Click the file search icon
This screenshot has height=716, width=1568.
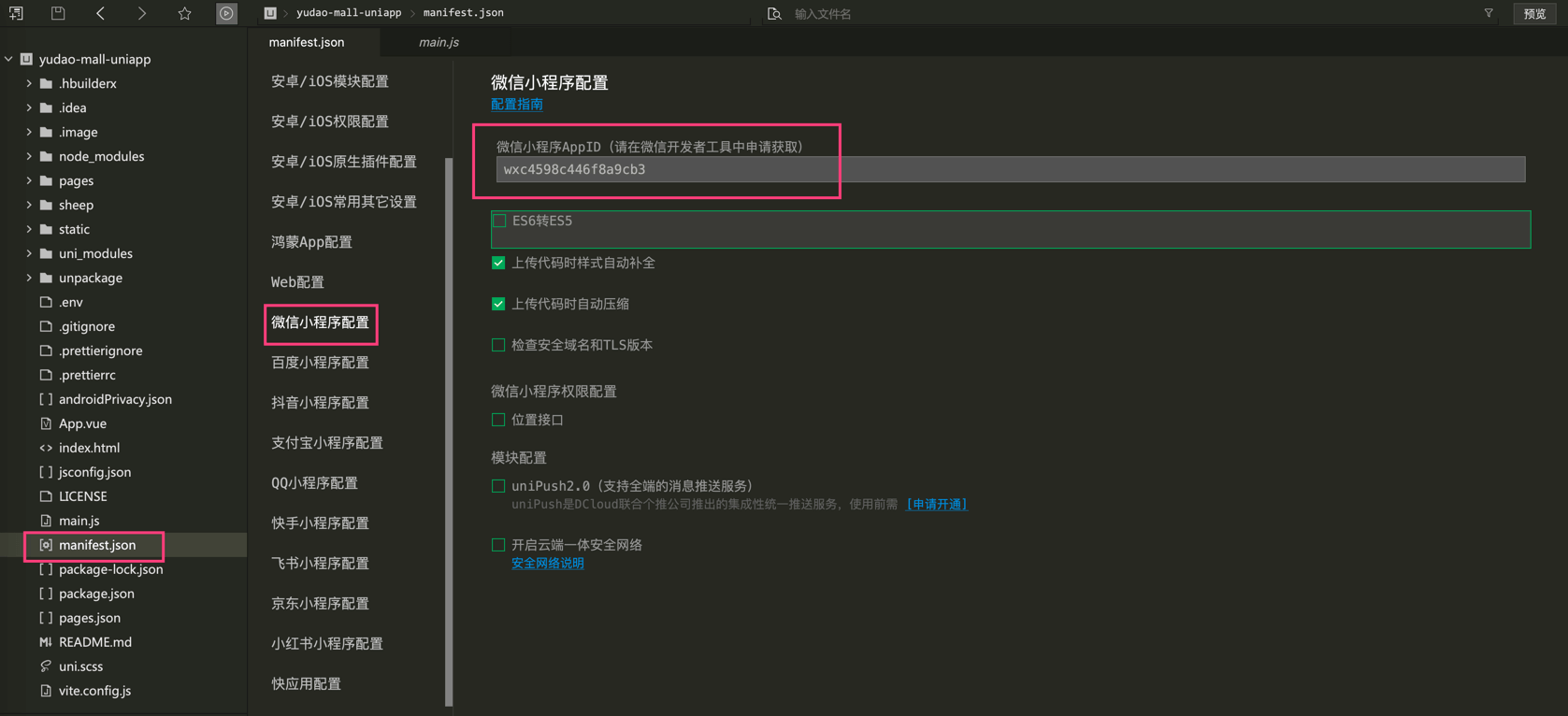(x=774, y=14)
